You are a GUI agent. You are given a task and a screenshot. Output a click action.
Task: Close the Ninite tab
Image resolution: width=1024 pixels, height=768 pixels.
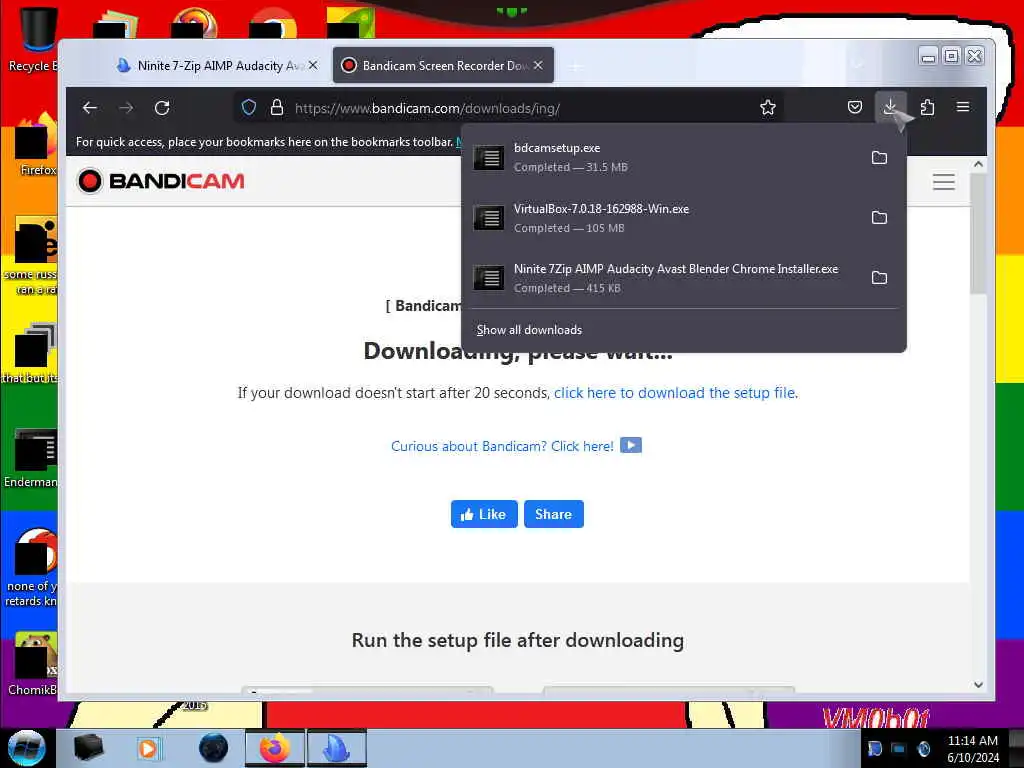point(313,65)
